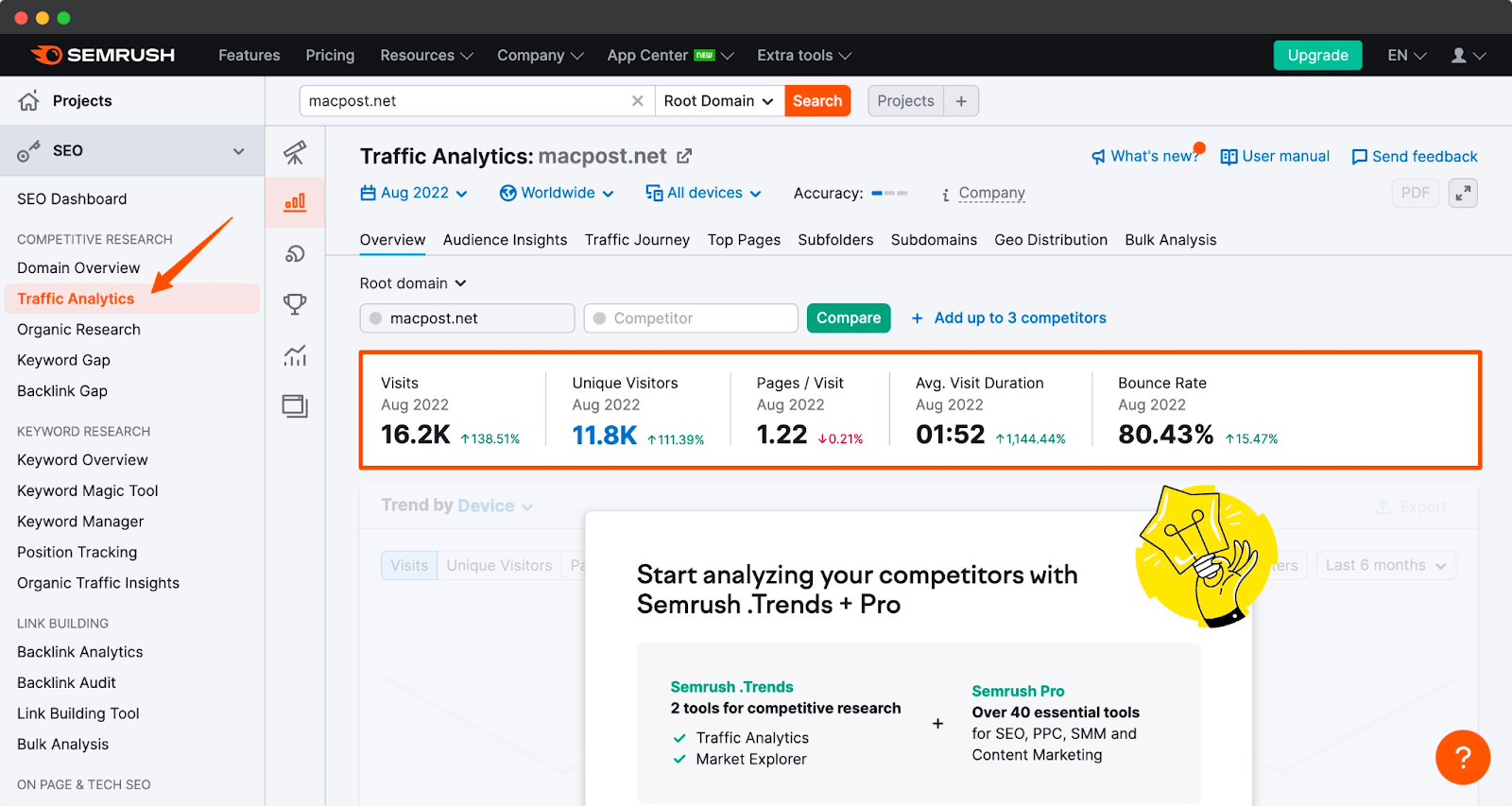Viewport: 1512px width, 806px height.
Task: Clear the domain search field
Action: pyautogui.click(x=638, y=101)
